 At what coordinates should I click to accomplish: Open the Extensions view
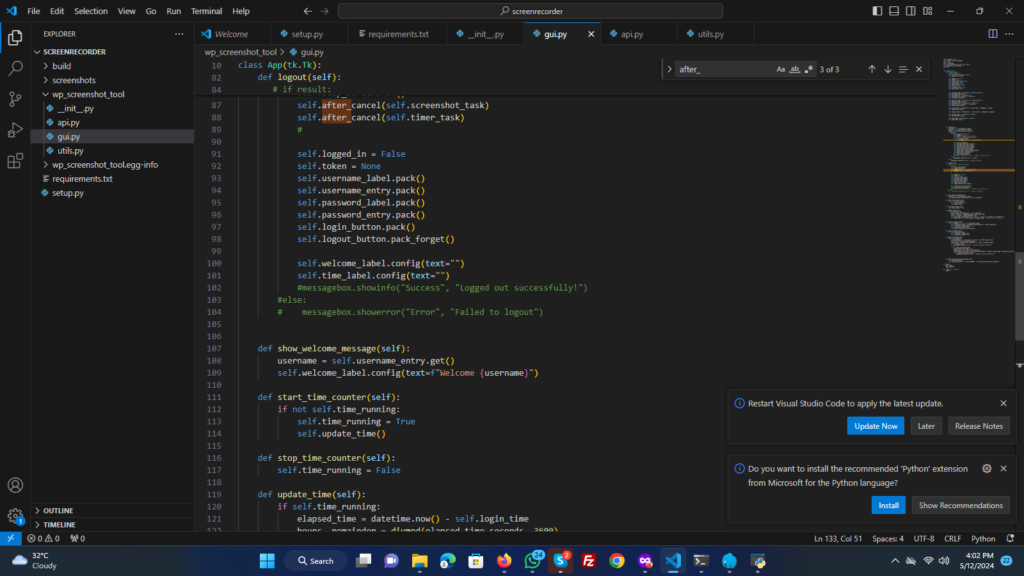tap(15, 161)
